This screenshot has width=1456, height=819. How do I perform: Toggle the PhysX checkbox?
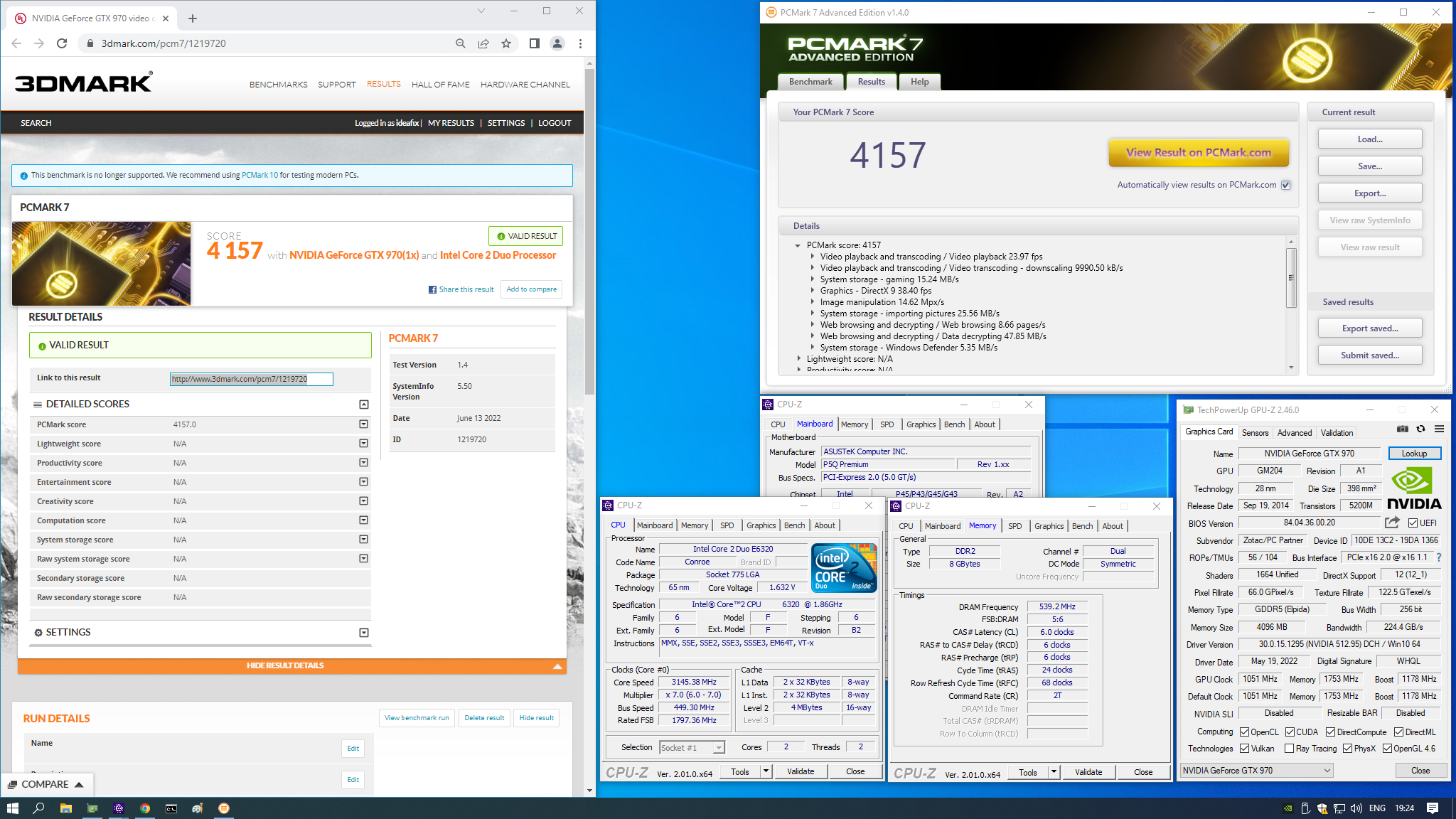point(1347,748)
